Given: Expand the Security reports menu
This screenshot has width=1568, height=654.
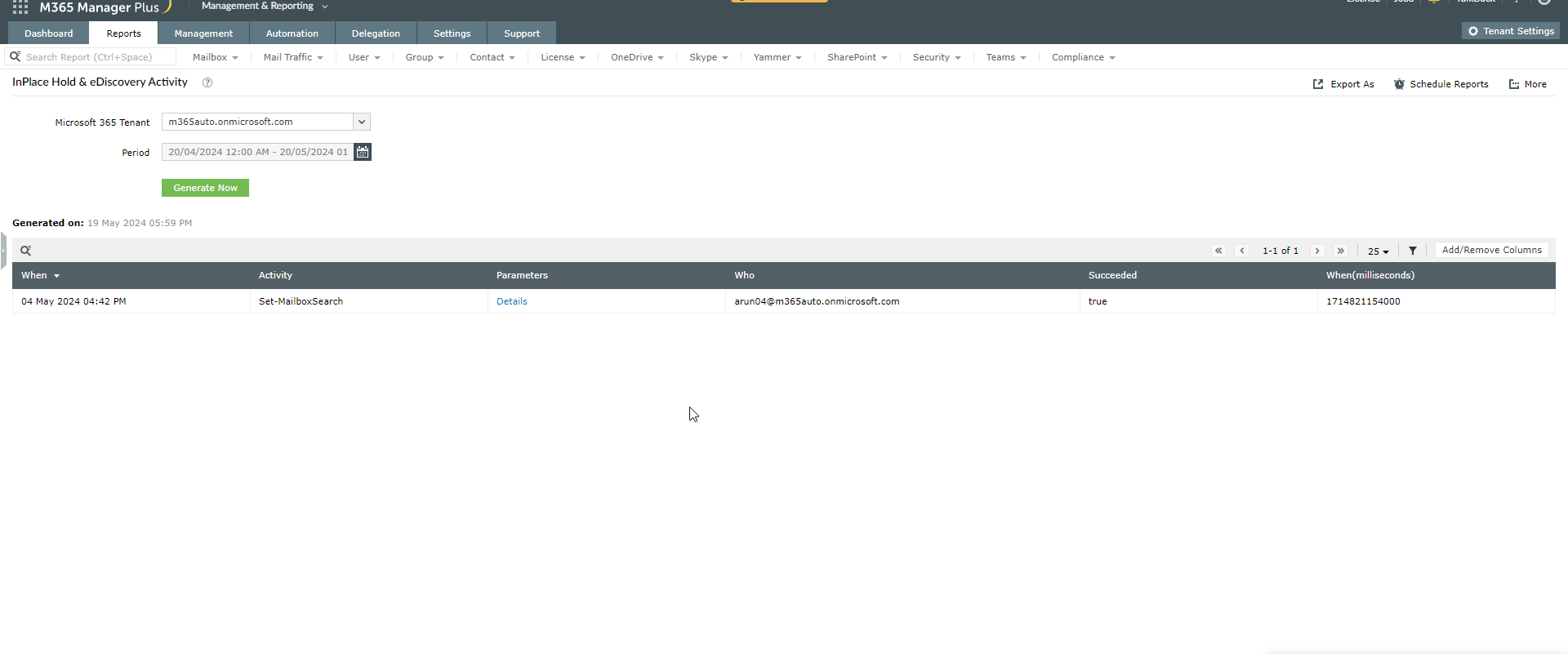Looking at the screenshot, I should (x=937, y=57).
